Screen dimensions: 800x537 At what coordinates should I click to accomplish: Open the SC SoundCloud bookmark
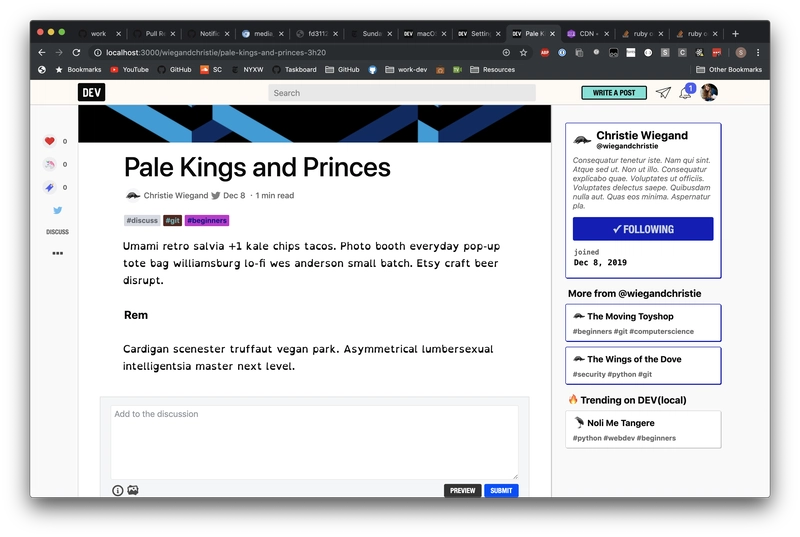(211, 69)
